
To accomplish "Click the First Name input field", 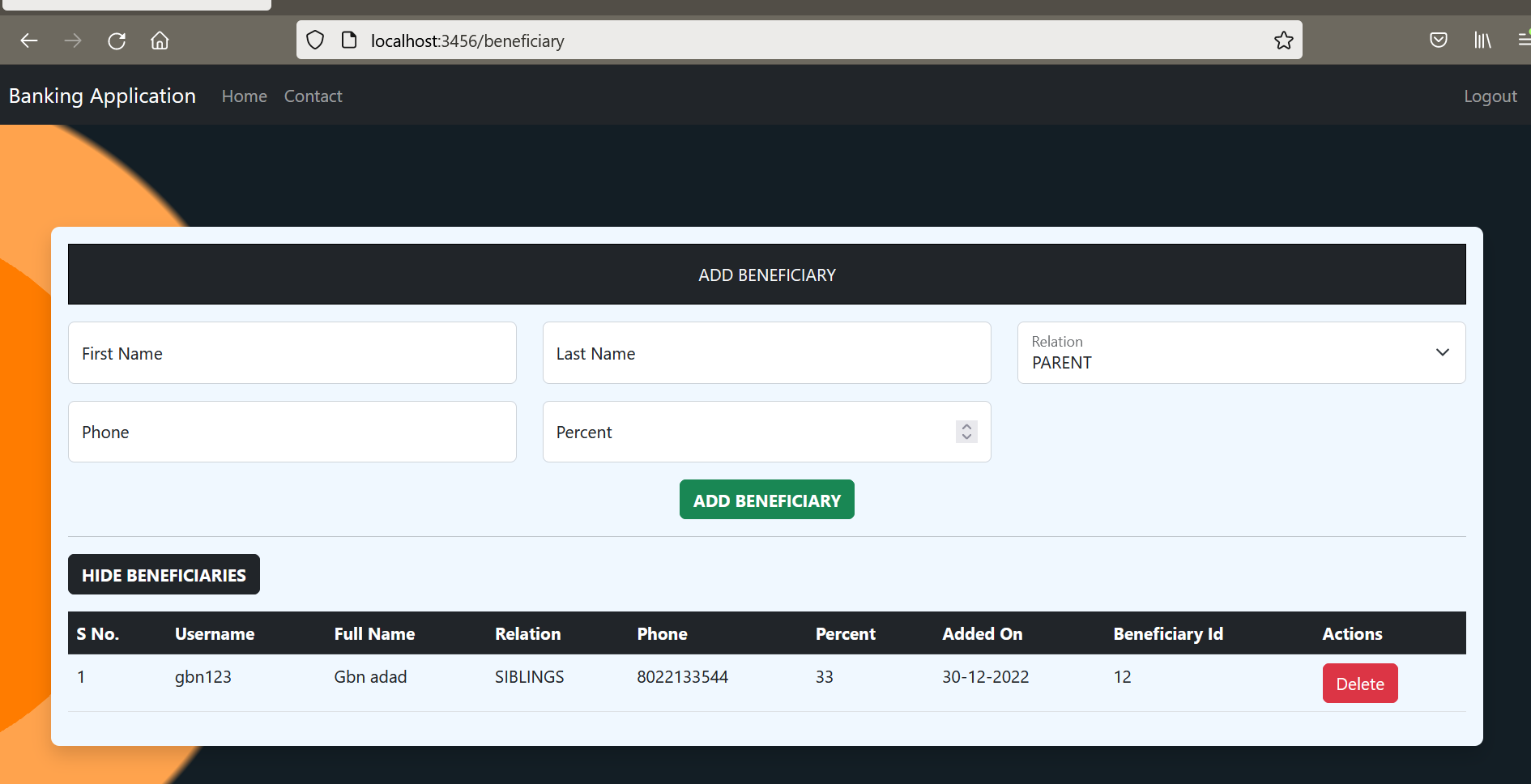I will tap(292, 352).
